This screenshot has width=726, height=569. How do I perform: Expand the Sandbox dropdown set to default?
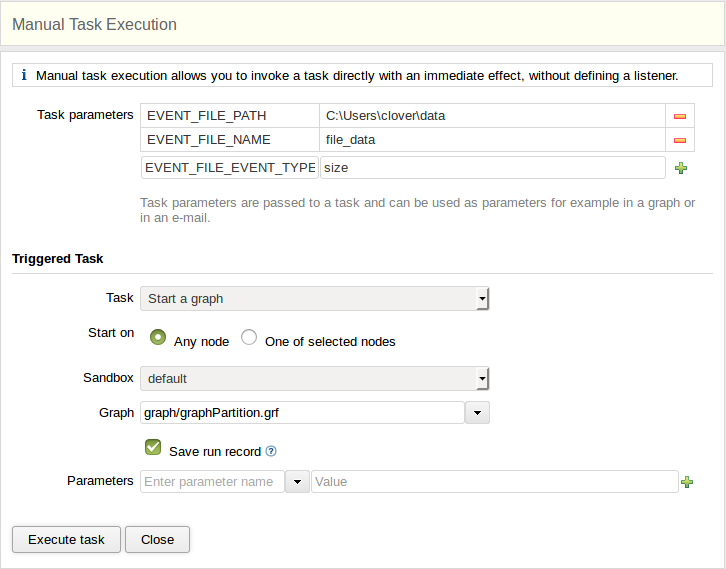coord(314,379)
